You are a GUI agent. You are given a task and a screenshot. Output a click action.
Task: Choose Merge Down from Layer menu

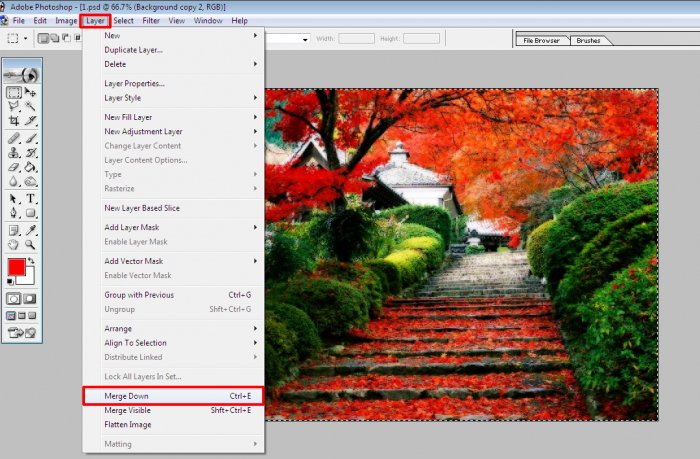click(174, 396)
